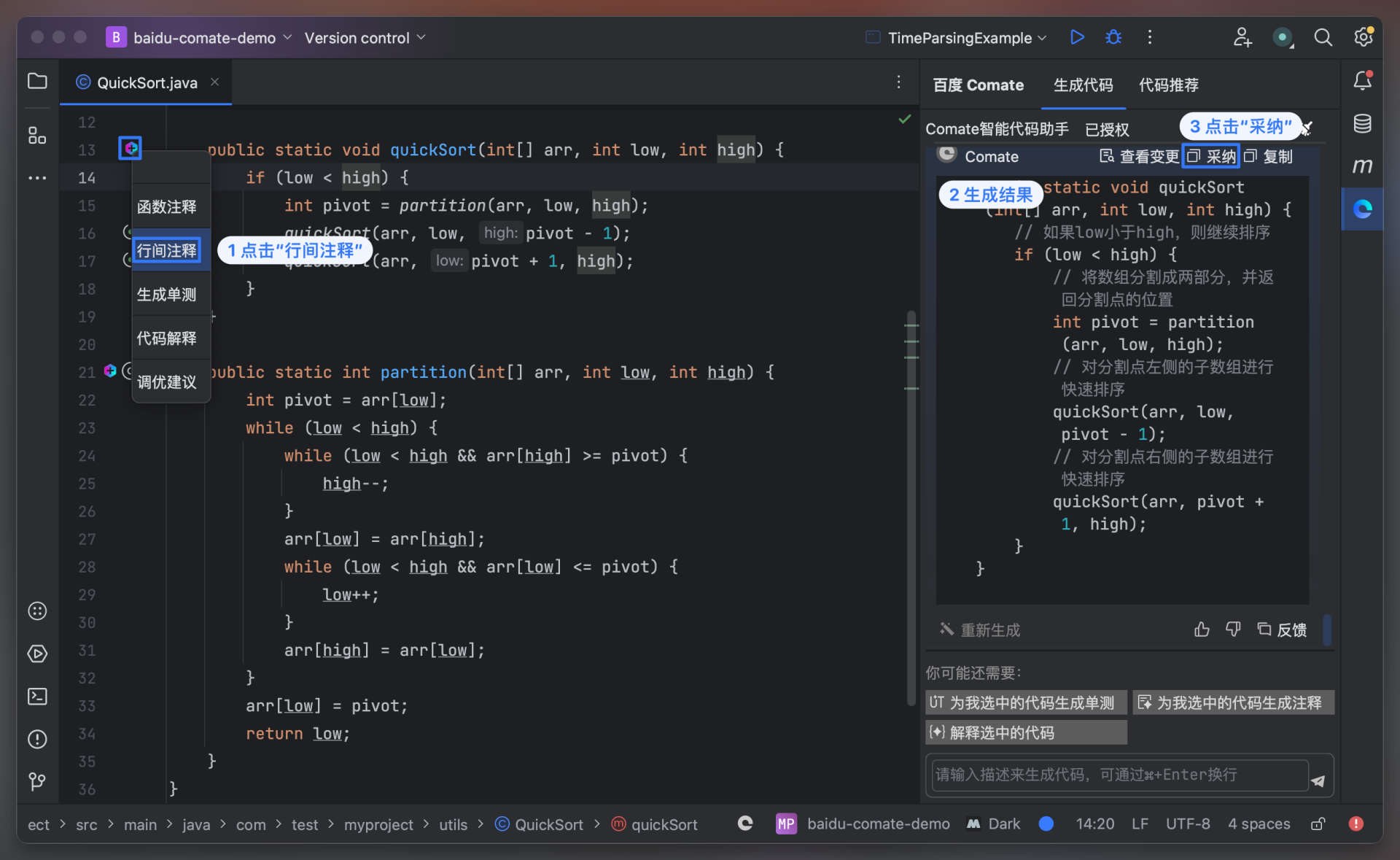Screen dimensions: 1400x860
Task: Click the Debug bug icon
Action: click(1113, 37)
